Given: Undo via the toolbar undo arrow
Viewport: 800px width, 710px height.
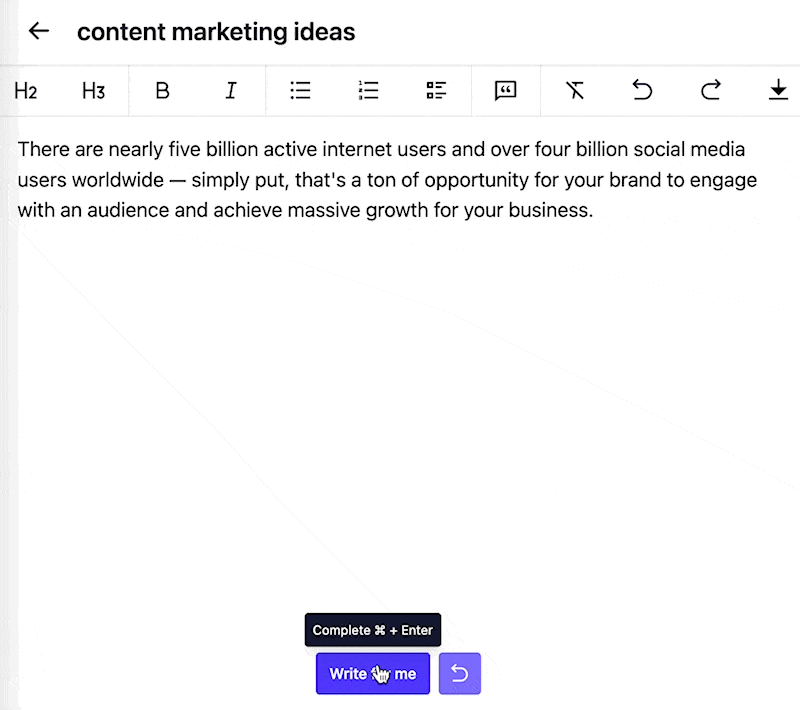Looking at the screenshot, I should click(x=642, y=91).
